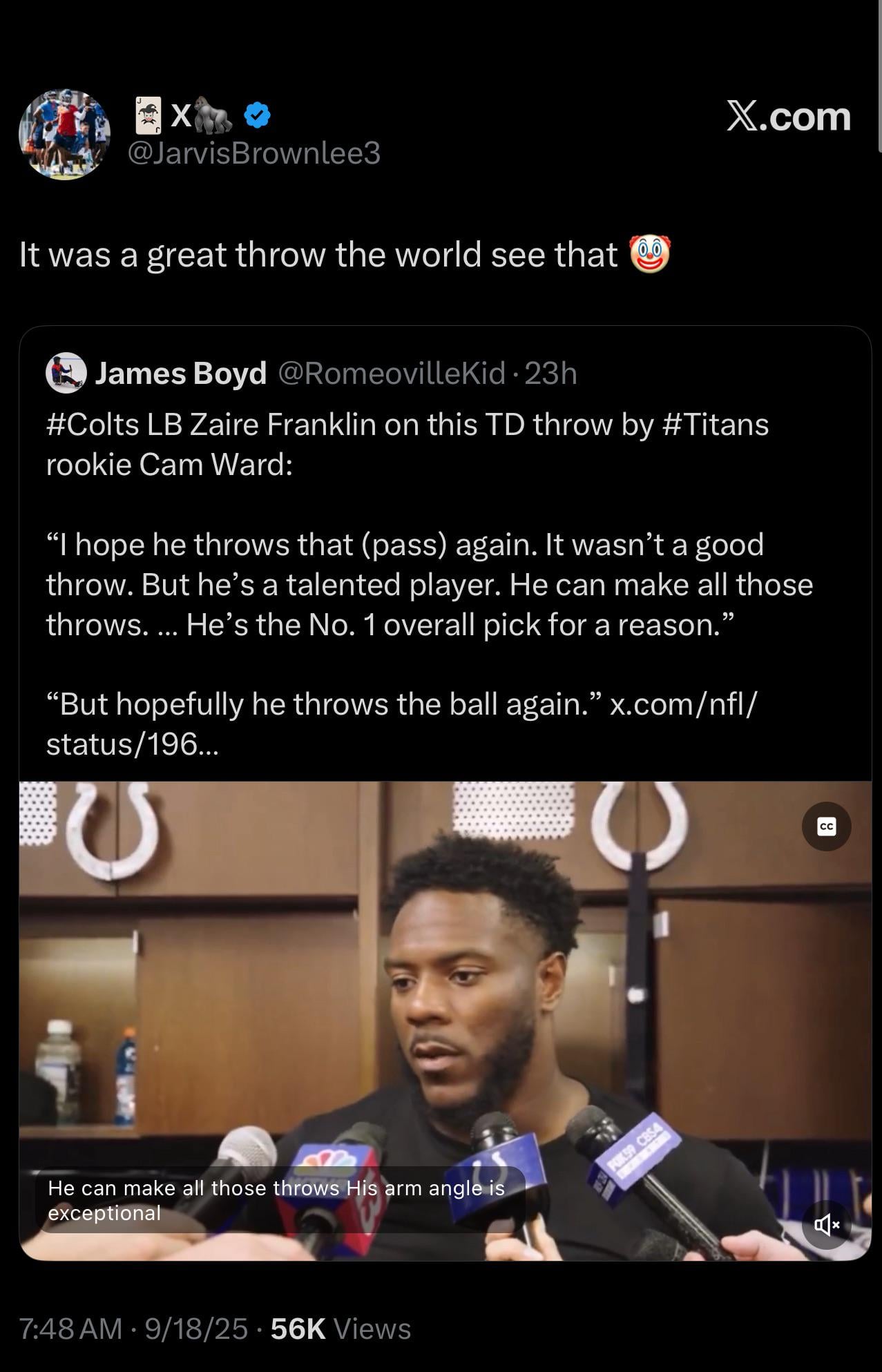This screenshot has height=1372, width=882.
Task: Open the James Boyd display name
Action: pos(180,374)
